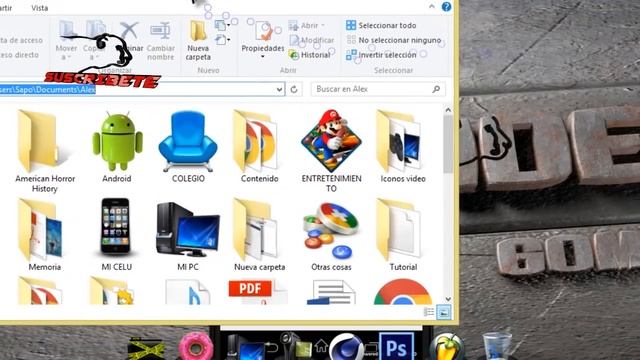Open the home icon in the dock
640x360 pixels.
pos(321,346)
